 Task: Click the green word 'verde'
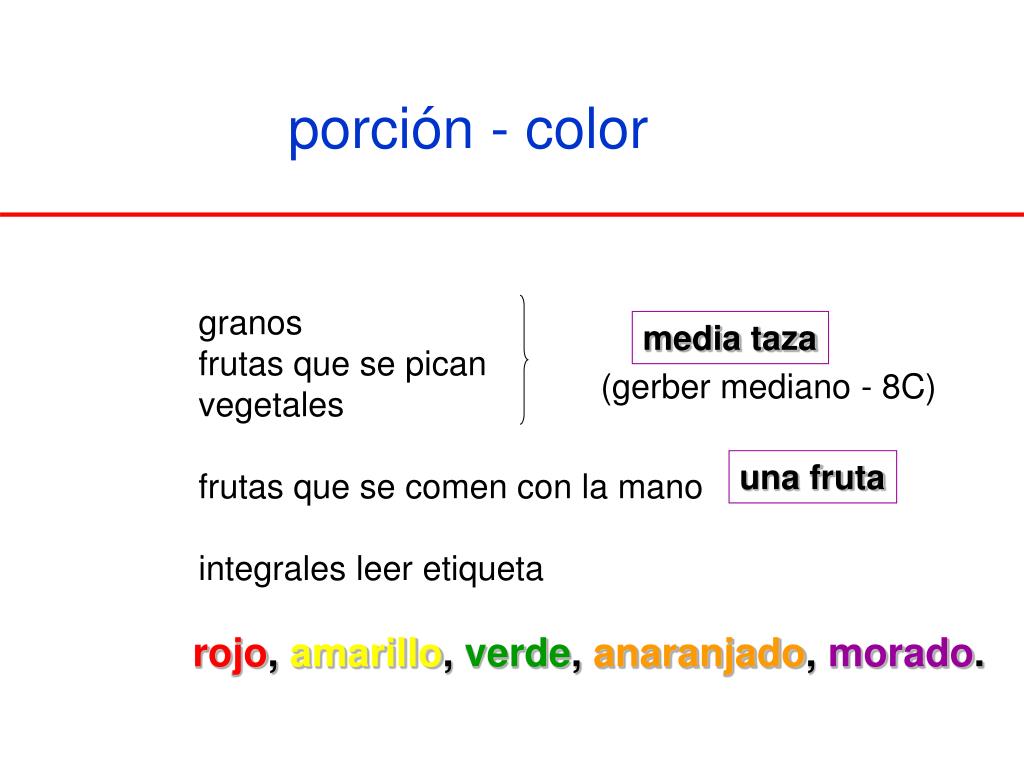518,654
